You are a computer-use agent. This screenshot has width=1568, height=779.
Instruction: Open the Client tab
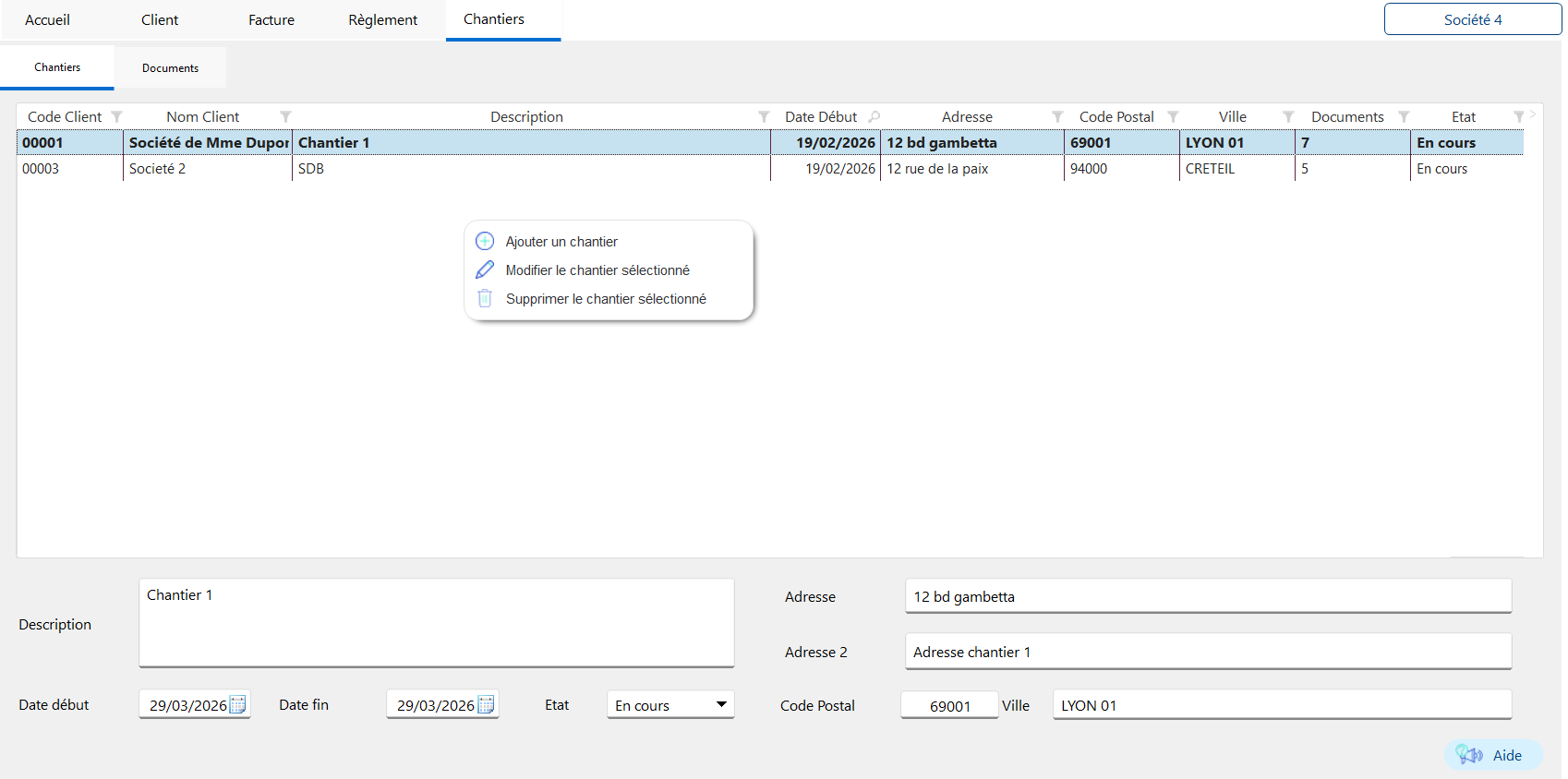pos(160,19)
